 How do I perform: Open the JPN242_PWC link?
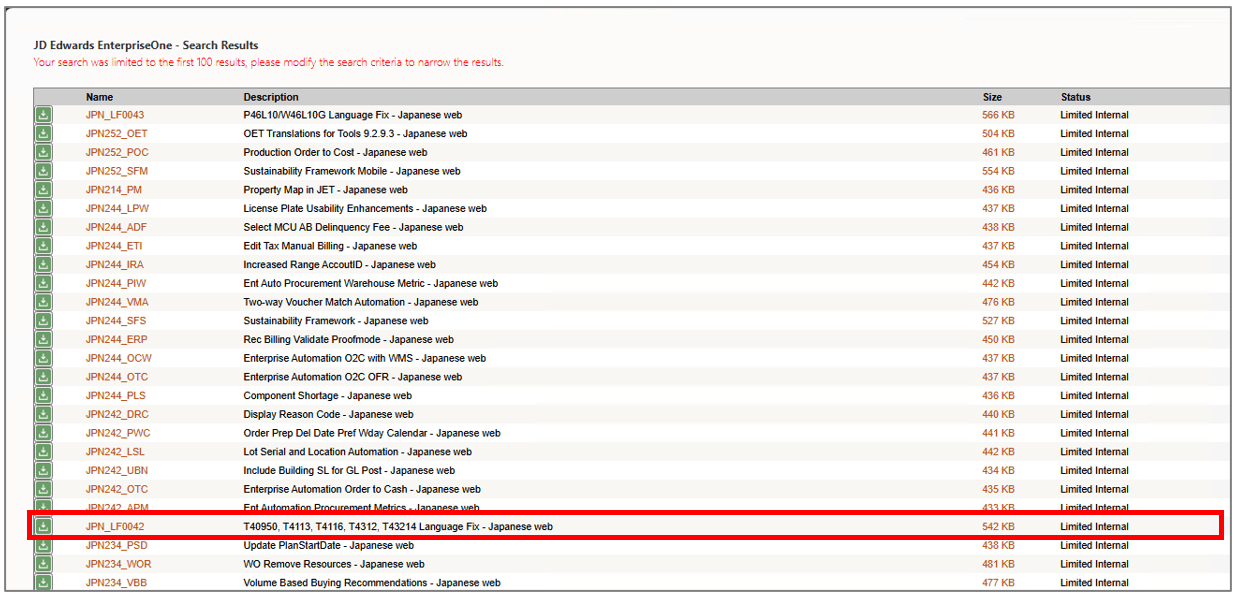(x=118, y=433)
